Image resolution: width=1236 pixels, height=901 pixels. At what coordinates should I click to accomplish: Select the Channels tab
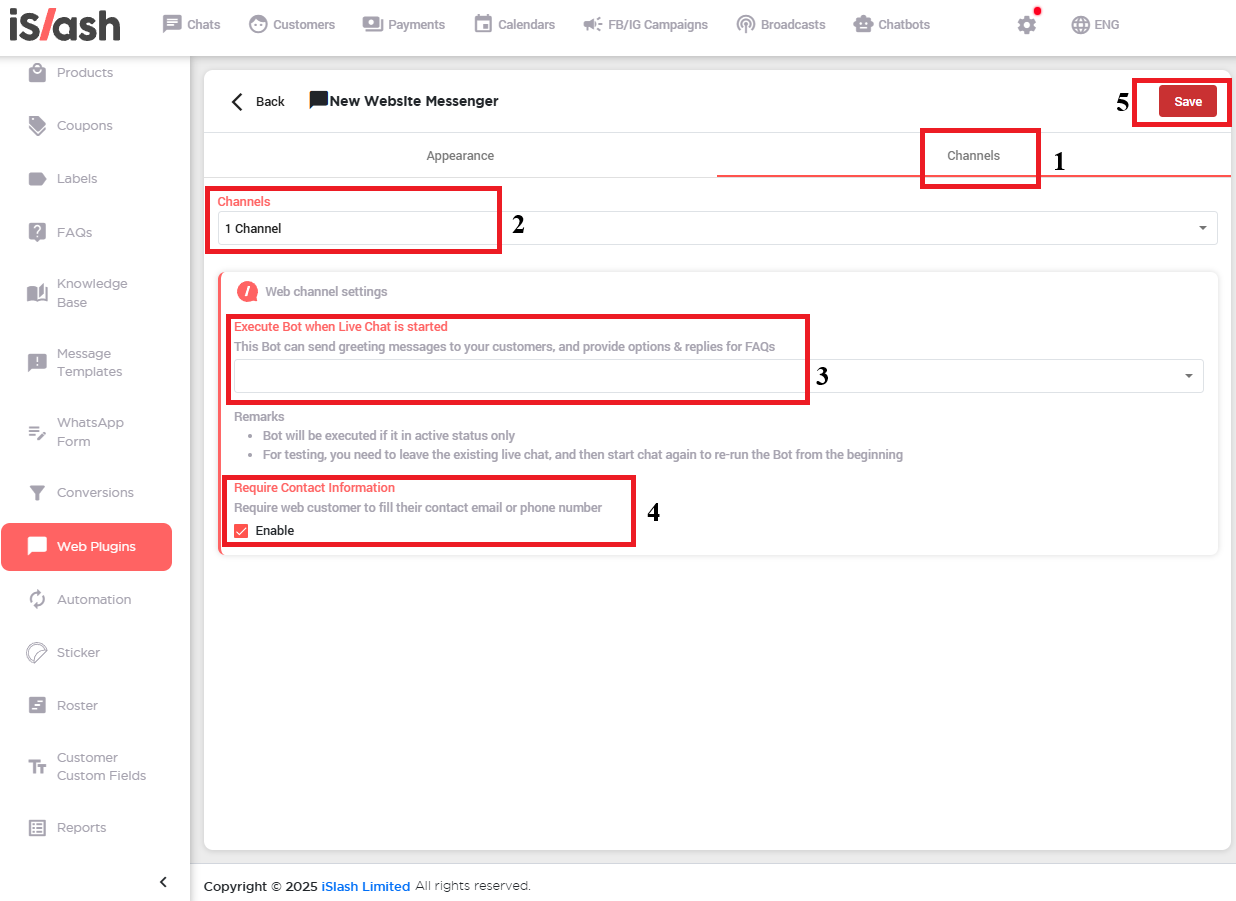pyautogui.click(x=973, y=156)
